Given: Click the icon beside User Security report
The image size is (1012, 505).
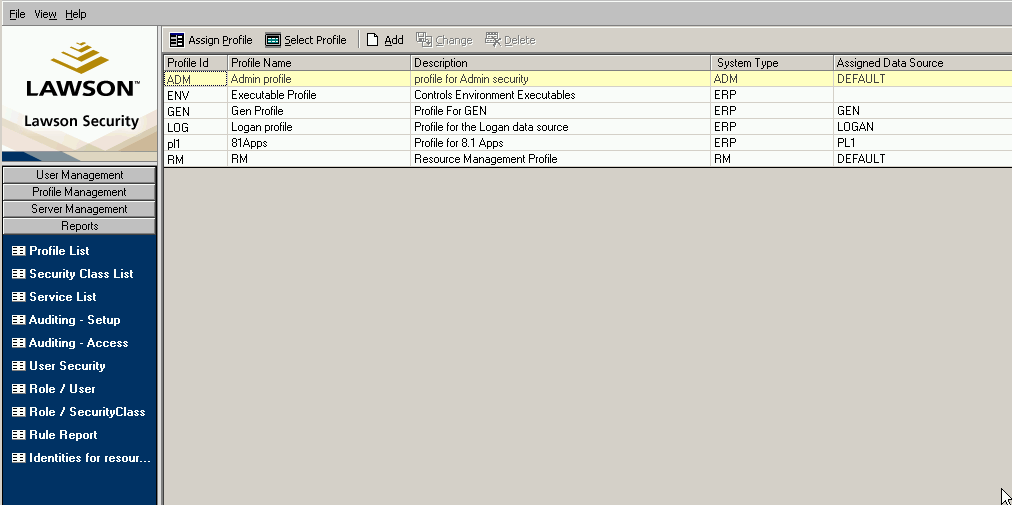Looking at the screenshot, I should click(18, 366).
